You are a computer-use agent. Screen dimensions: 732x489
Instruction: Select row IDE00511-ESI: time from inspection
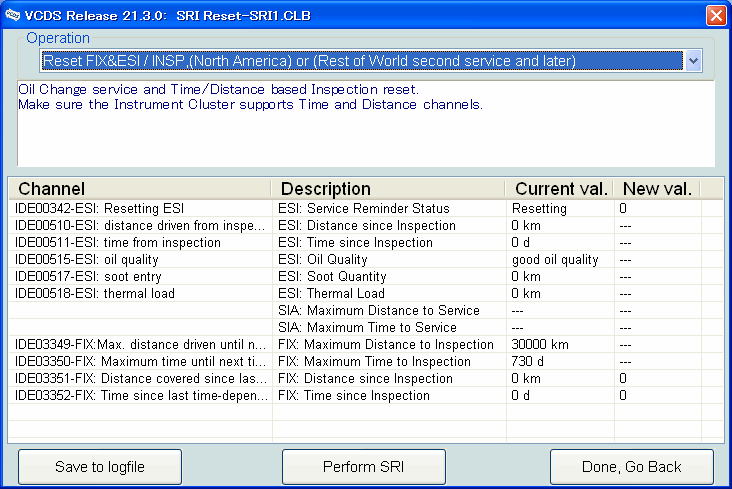pos(366,242)
